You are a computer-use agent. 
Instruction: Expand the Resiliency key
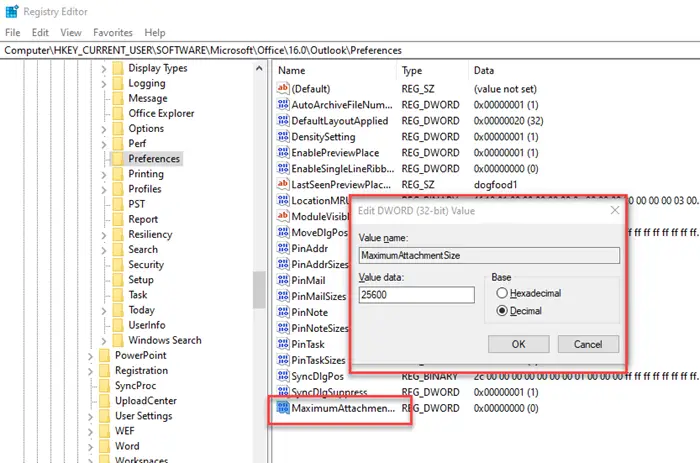pos(103,235)
